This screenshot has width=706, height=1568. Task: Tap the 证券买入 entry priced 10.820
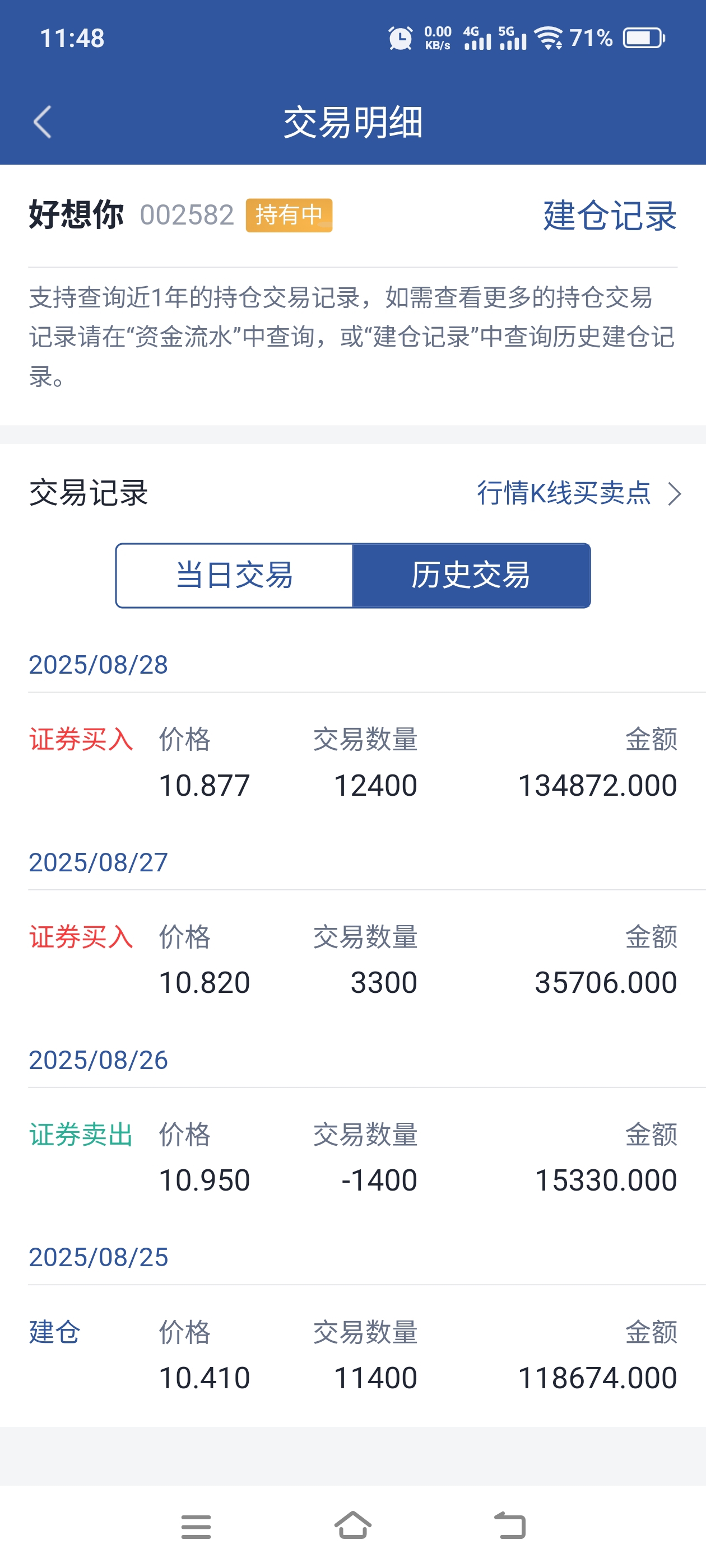tap(352, 959)
